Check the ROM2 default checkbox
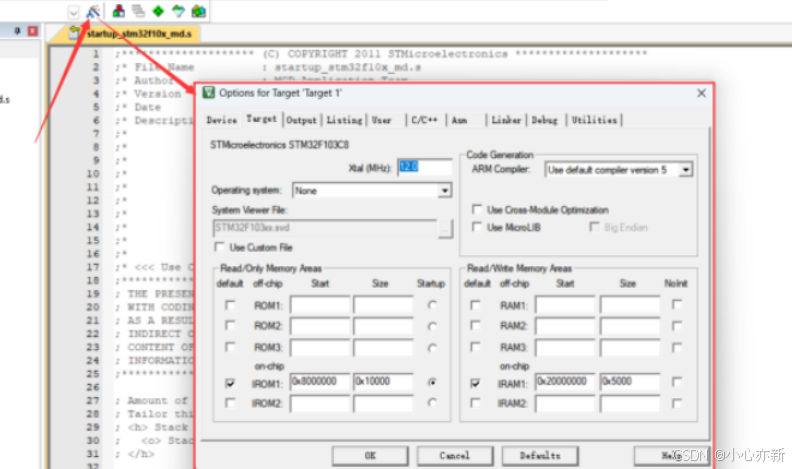The image size is (792, 469). pyautogui.click(x=230, y=326)
